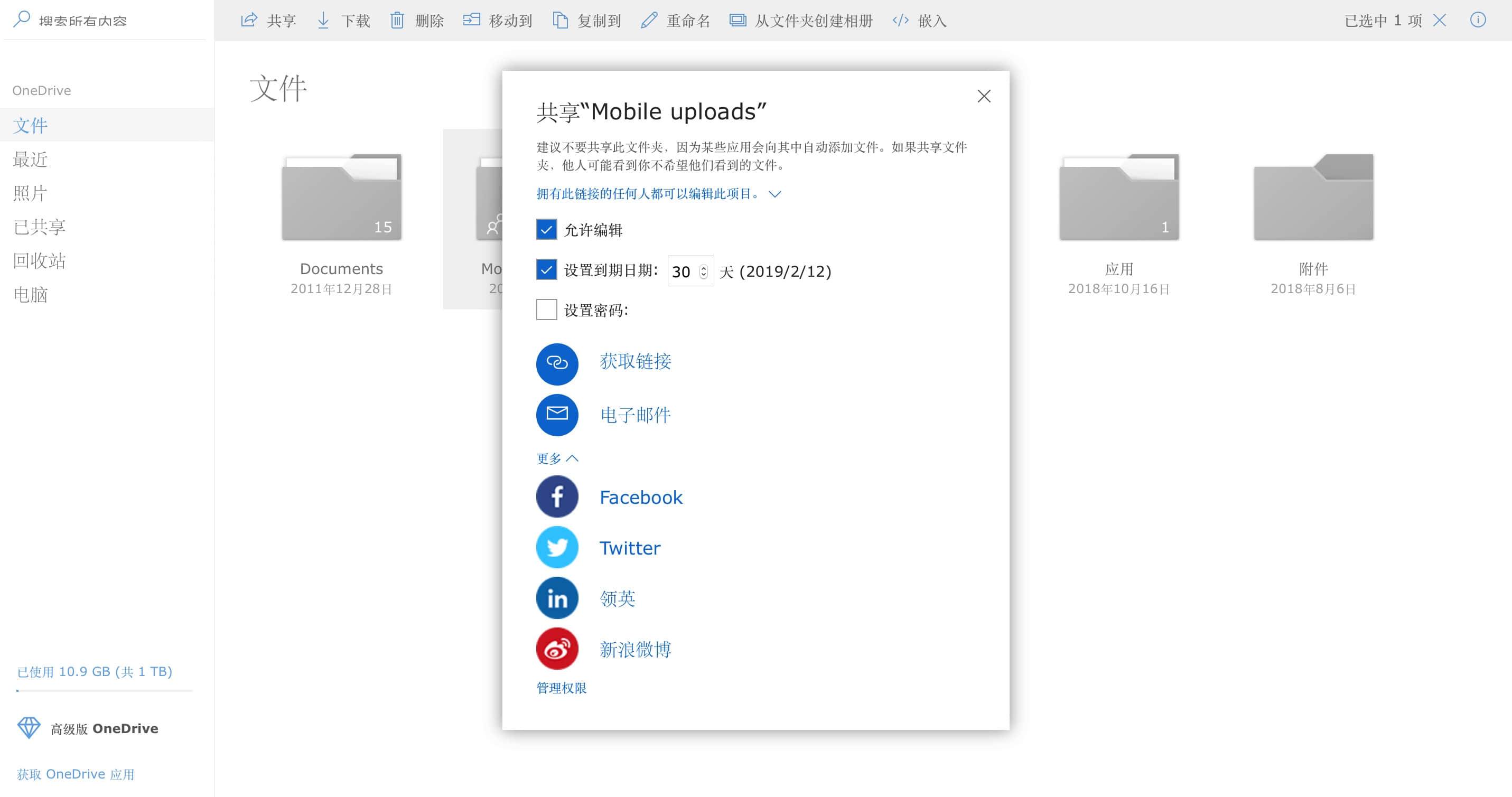Click the 共享 share icon in toolbar
The height and width of the screenshot is (797, 1512).
click(249, 21)
